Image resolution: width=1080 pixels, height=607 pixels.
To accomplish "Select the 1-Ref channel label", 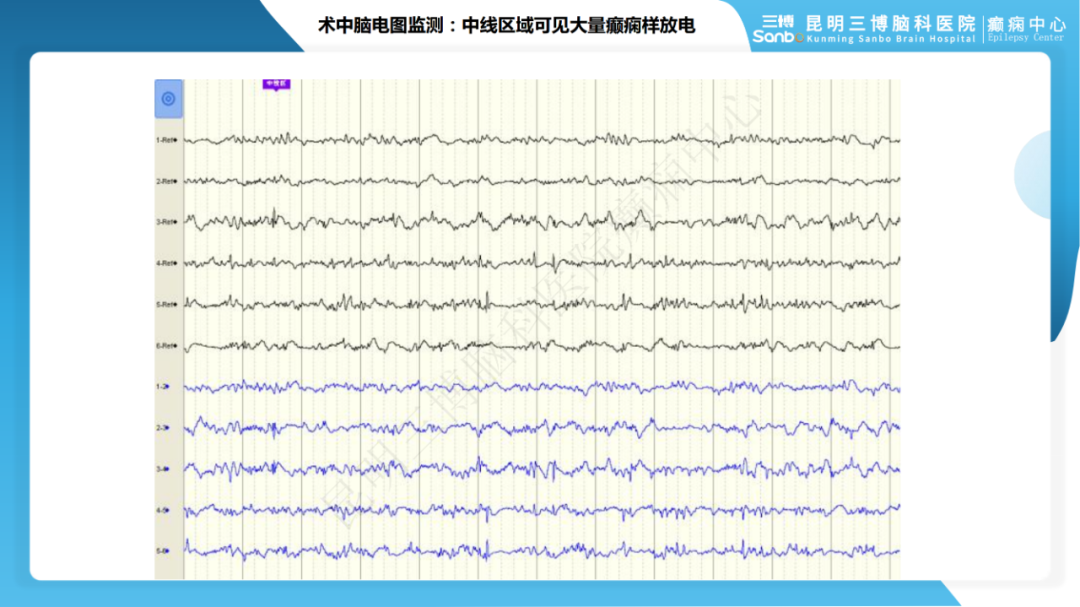I will click(166, 140).
